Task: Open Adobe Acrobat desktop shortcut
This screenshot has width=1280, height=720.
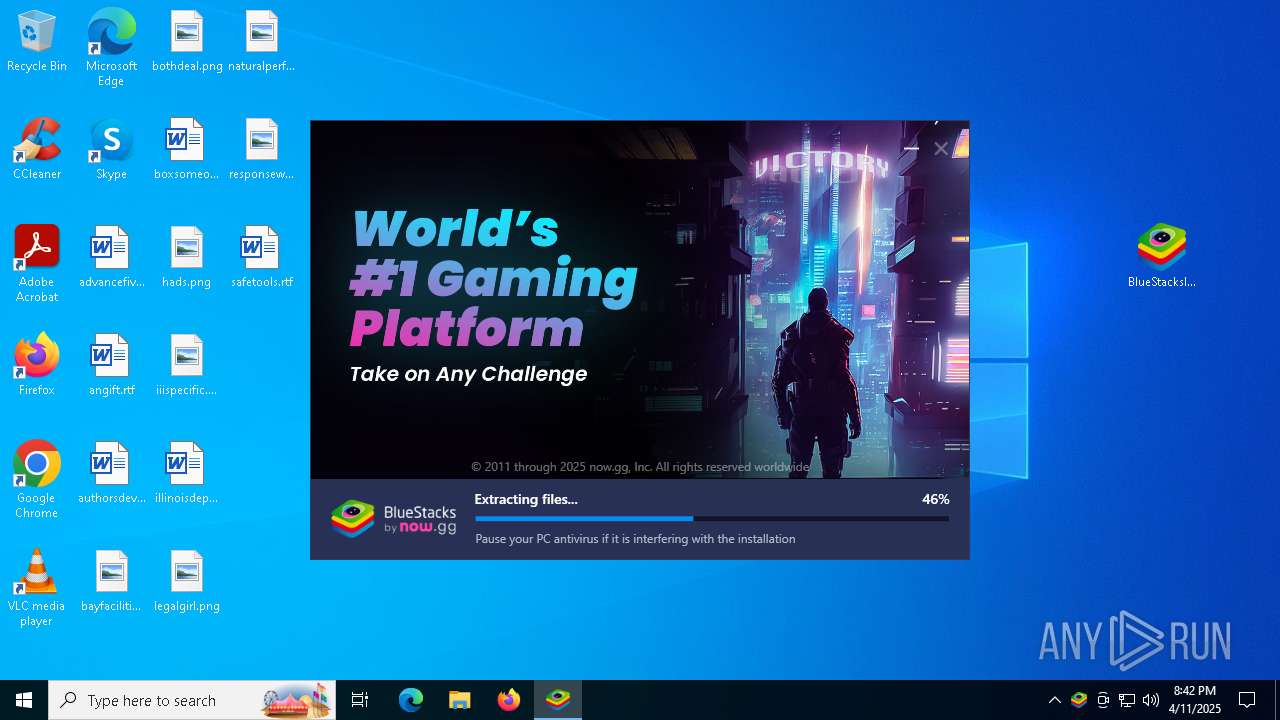Action: [x=37, y=263]
